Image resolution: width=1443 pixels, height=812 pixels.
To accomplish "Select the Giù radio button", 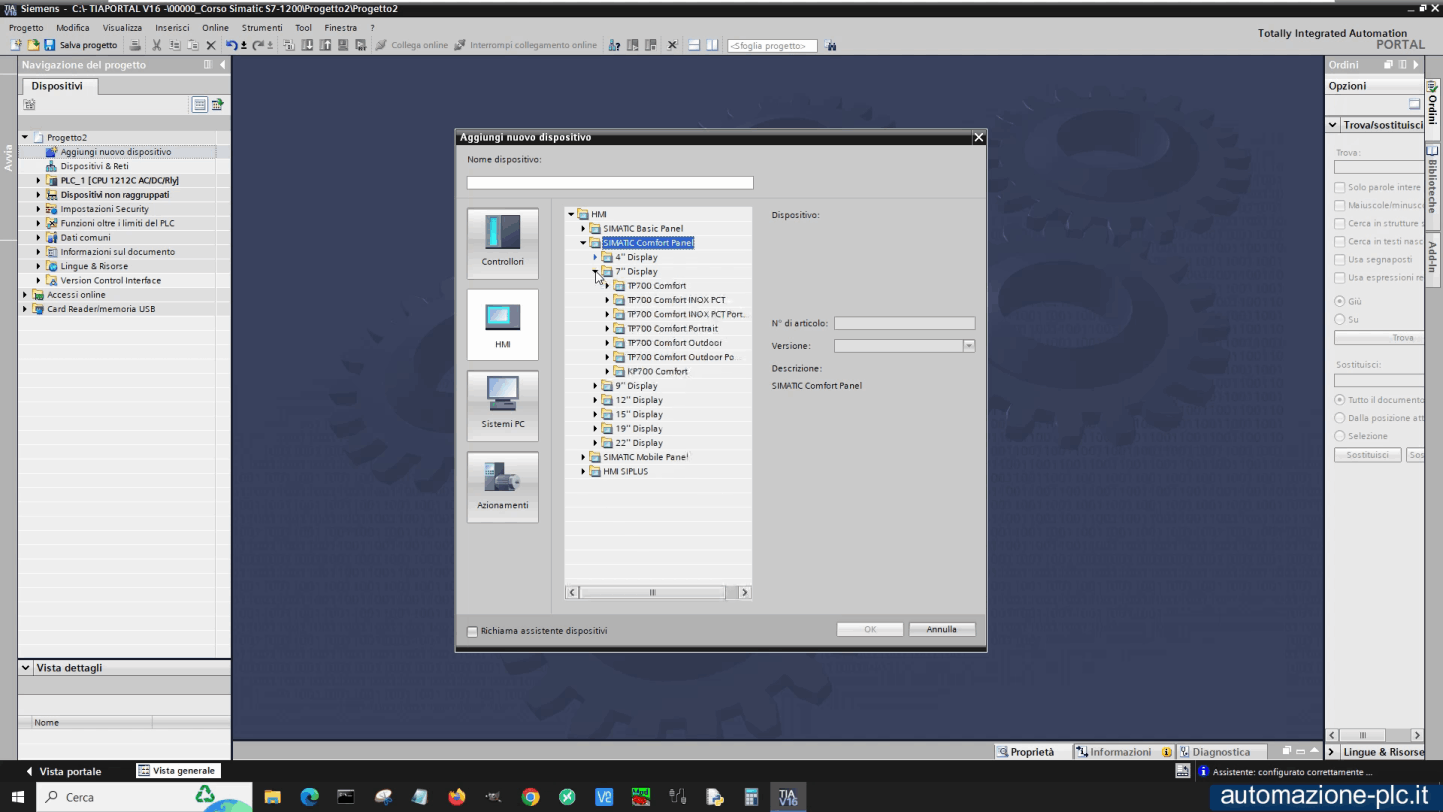I will (1340, 301).
